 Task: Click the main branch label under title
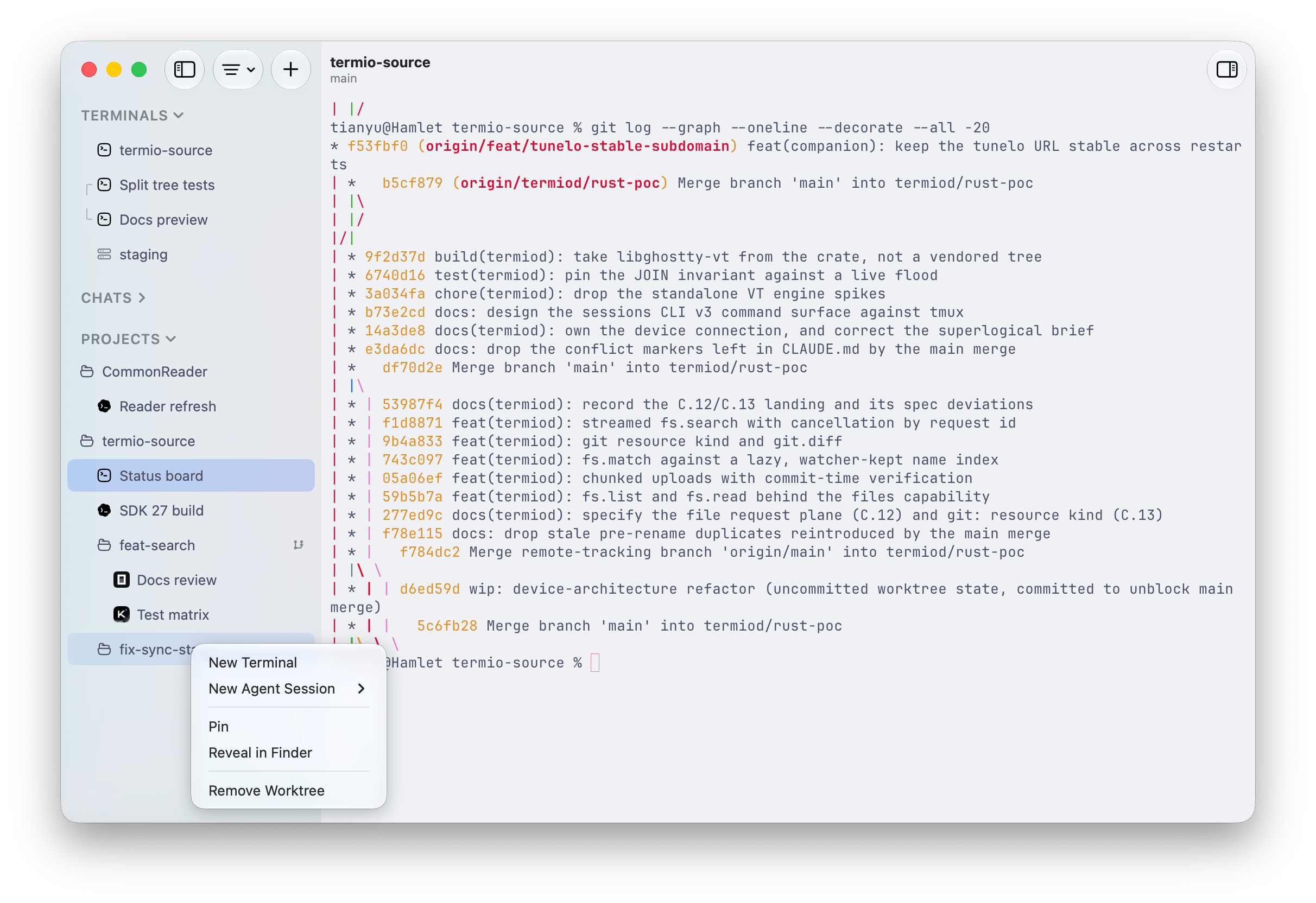tap(343, 79)
